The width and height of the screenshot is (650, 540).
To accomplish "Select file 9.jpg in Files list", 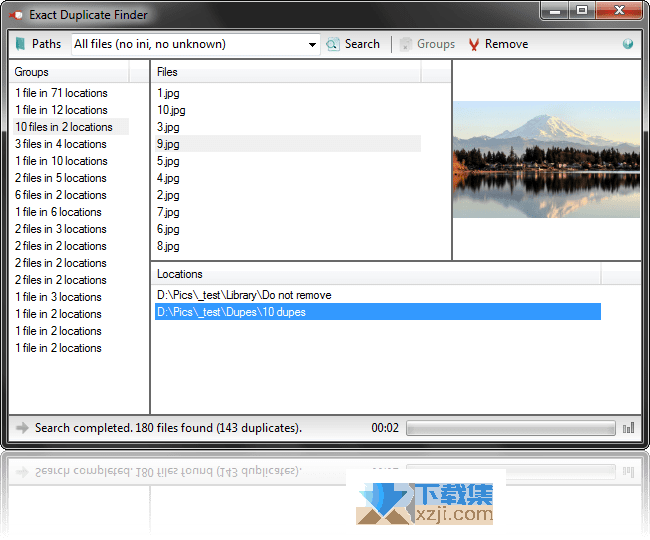I will point(168,144).
